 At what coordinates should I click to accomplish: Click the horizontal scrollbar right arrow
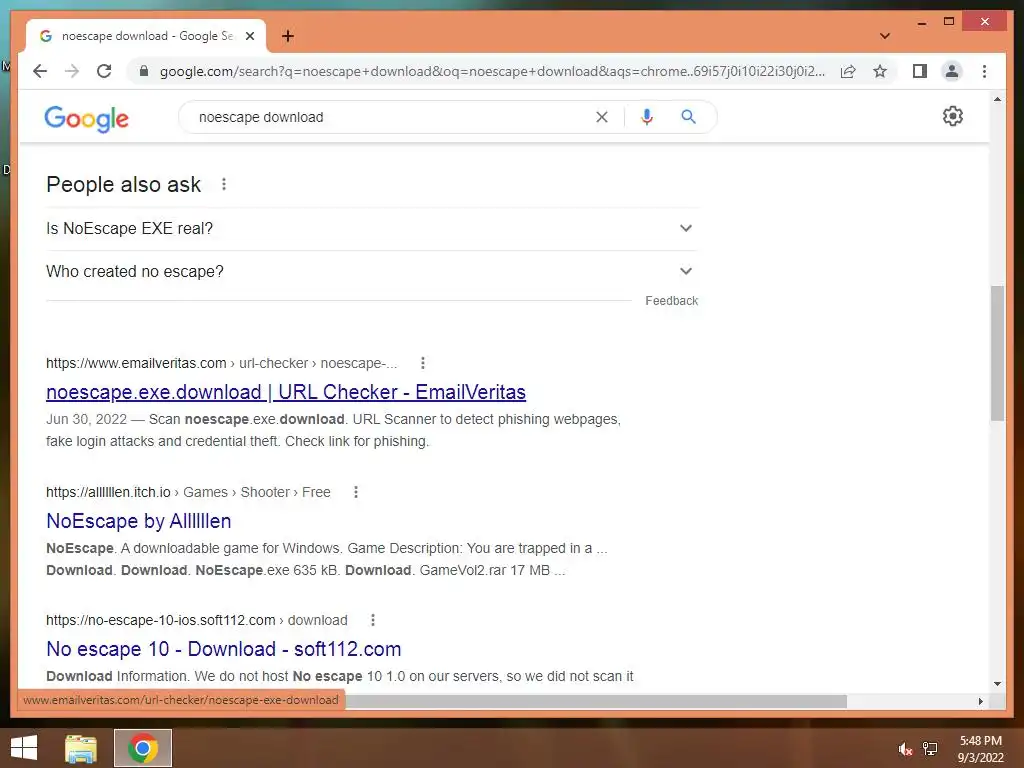(x=980, y=701)
